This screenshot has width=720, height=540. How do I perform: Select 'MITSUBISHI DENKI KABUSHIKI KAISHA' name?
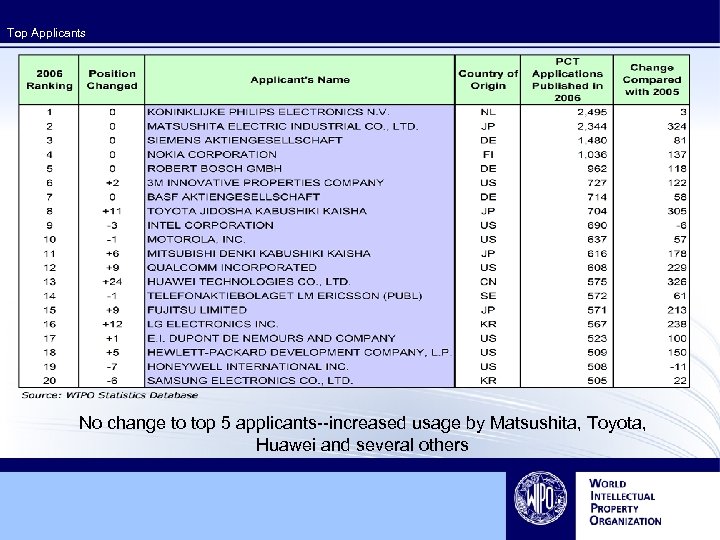259,253
